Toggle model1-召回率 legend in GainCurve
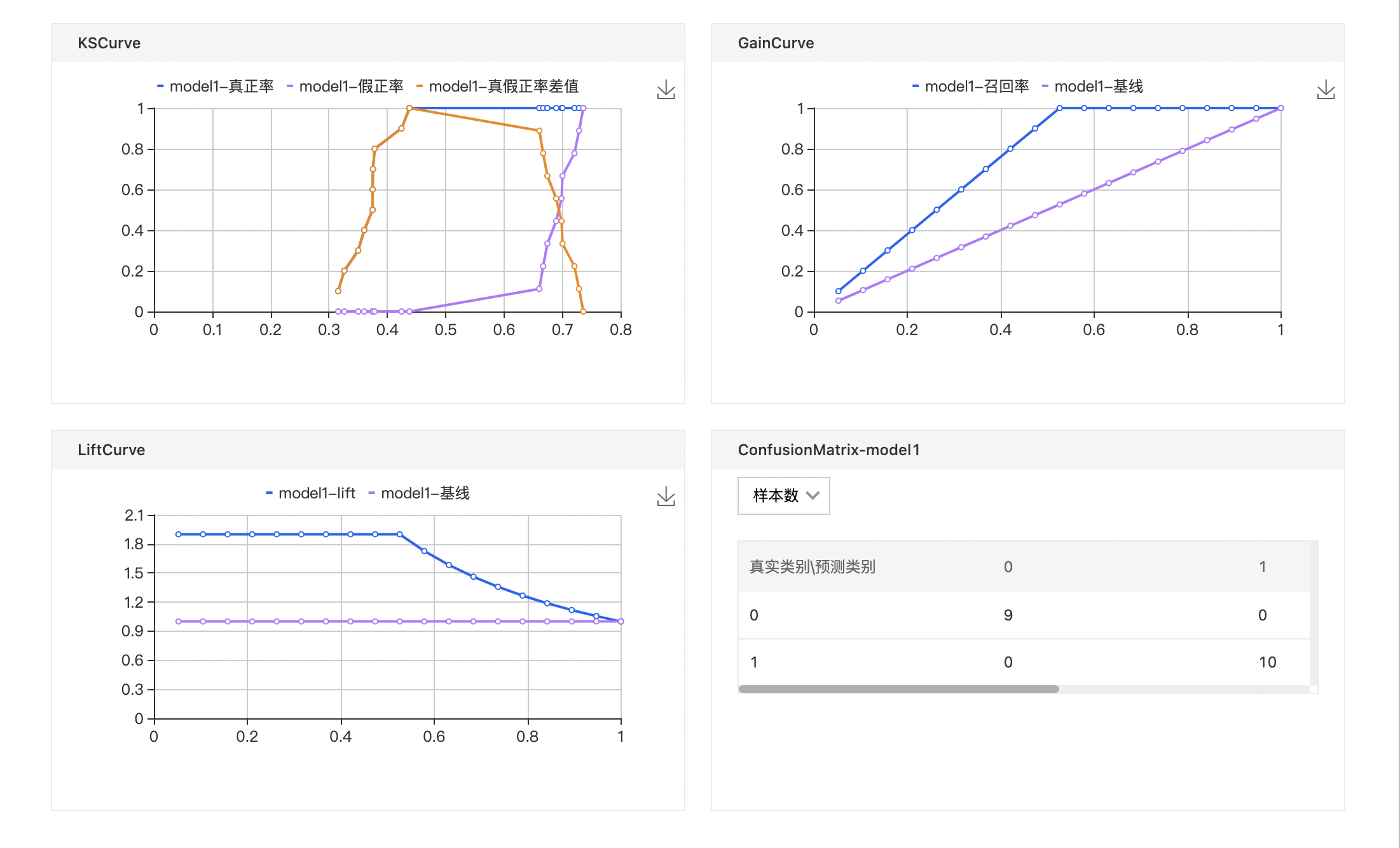 (x=970, y=86)
